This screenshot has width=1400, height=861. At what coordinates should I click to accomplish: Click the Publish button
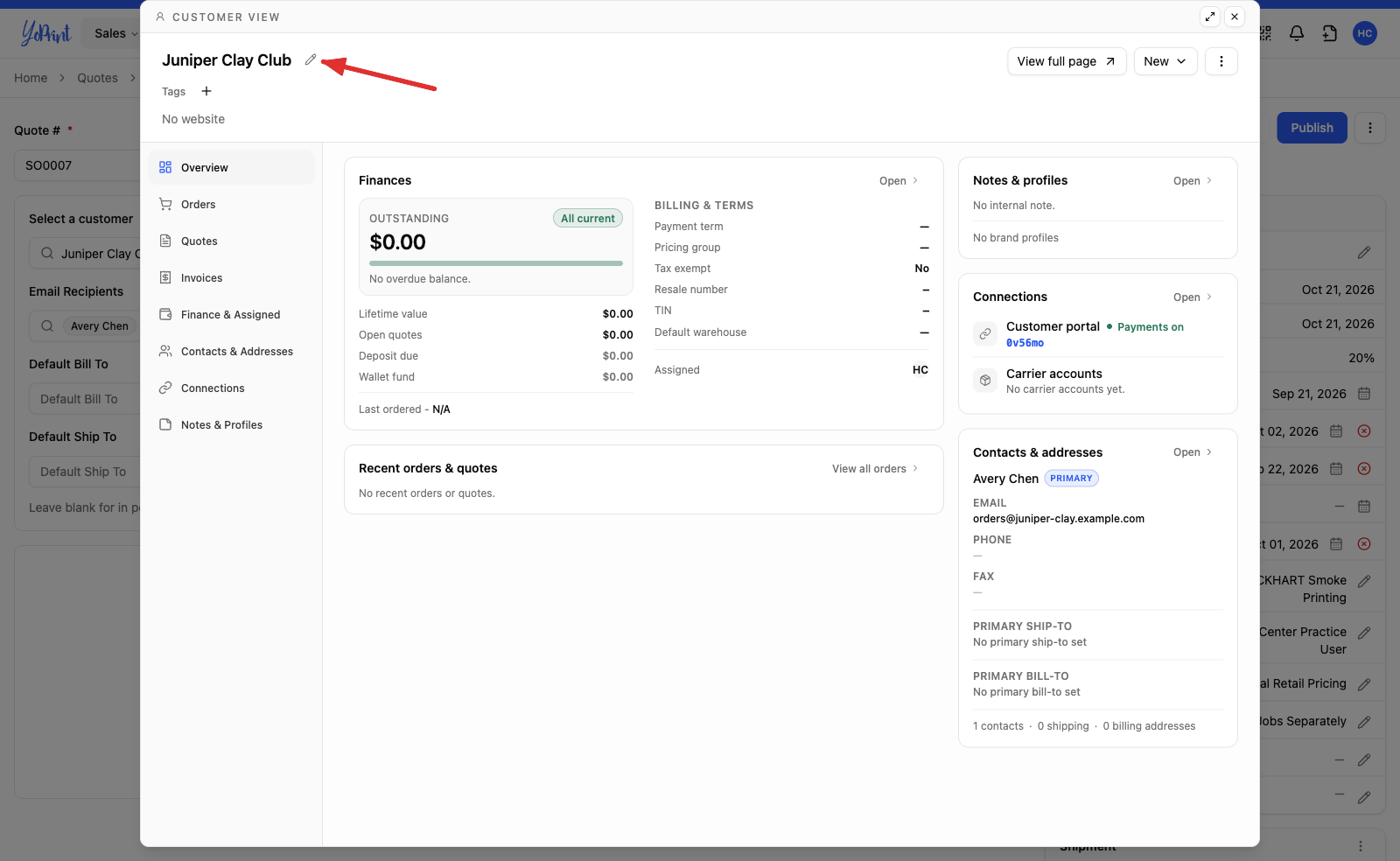[x=1312, y=128]
